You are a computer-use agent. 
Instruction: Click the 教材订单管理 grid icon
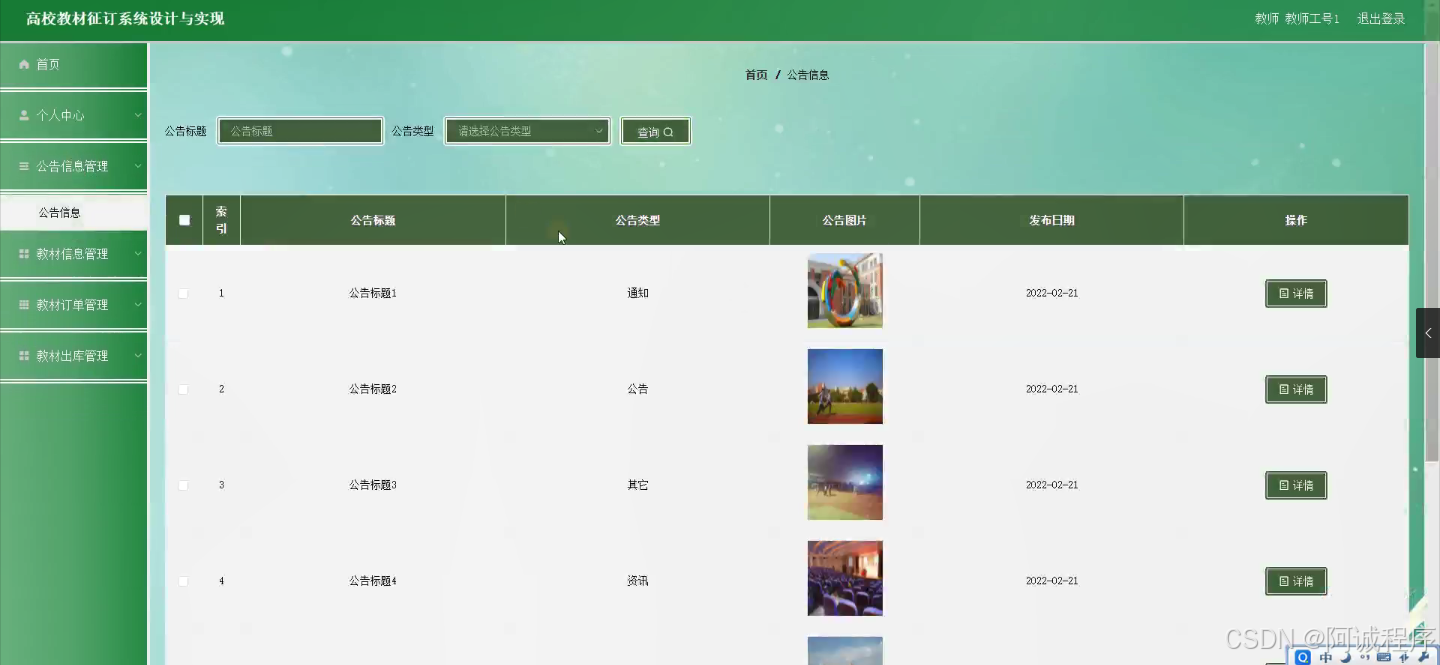click(22, 304)
